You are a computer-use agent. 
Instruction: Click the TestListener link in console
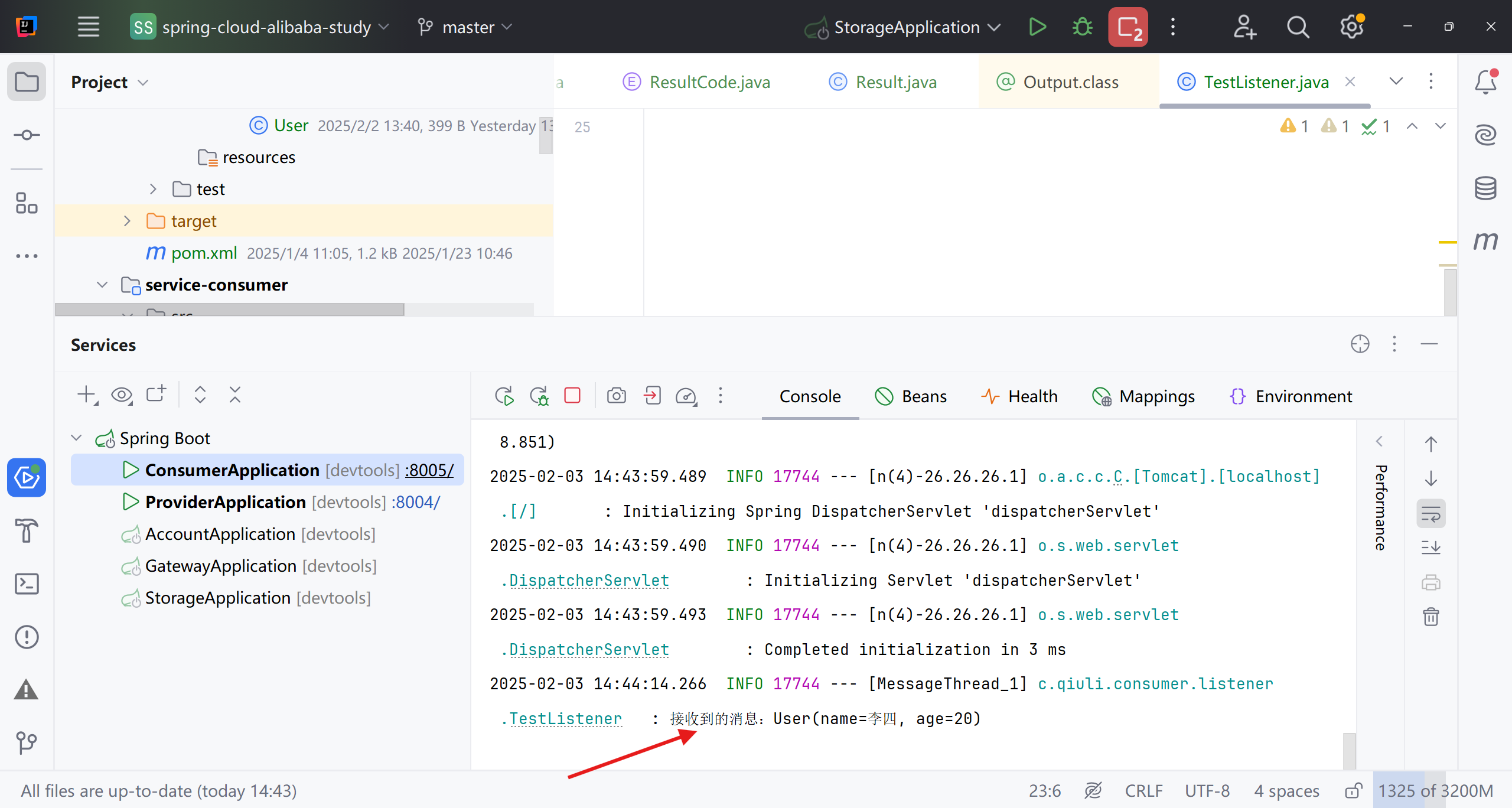(x=565, y=719)
